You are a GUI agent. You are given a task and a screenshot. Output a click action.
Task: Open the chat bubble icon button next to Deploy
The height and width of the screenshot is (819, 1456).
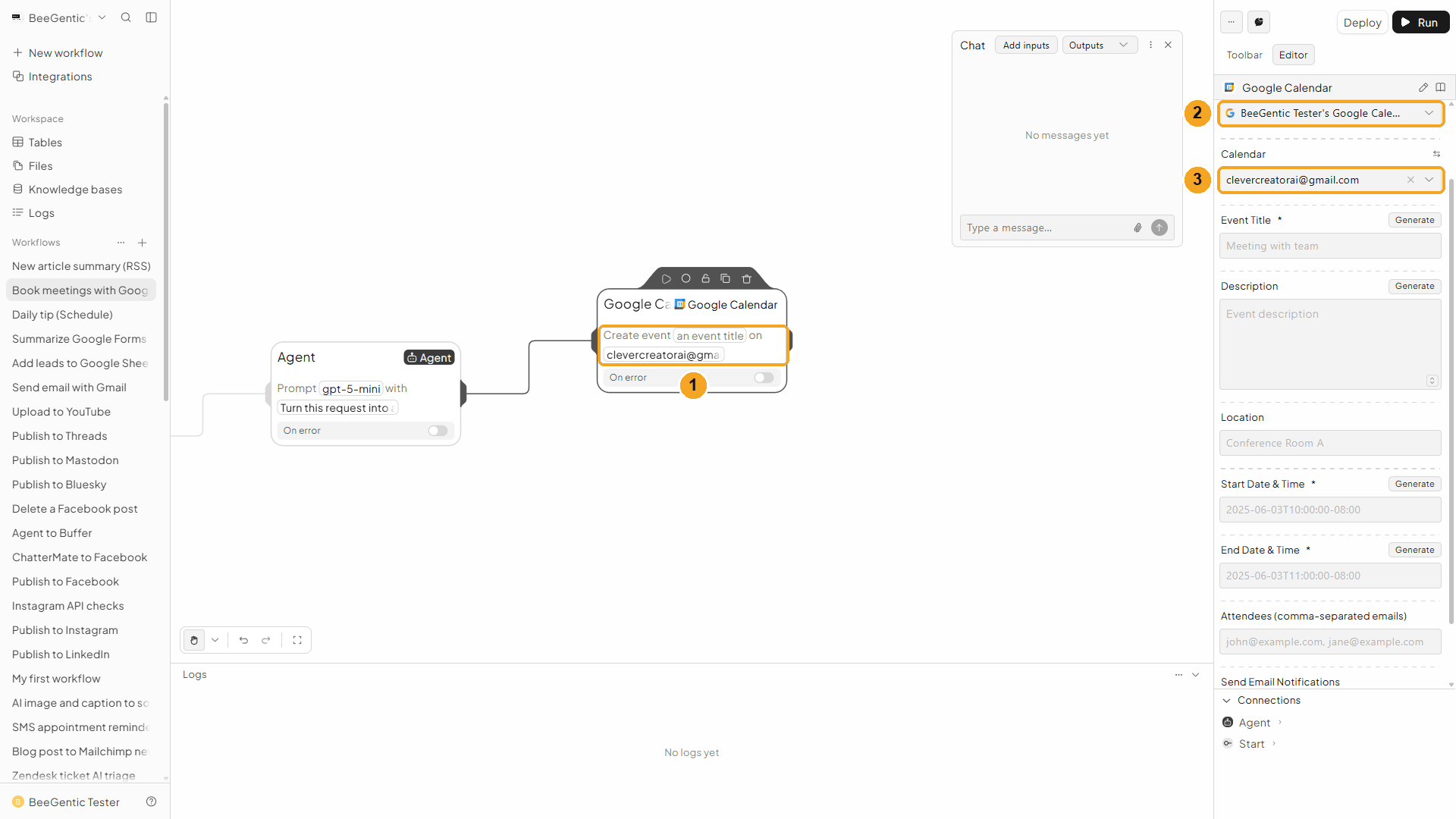1259,22
